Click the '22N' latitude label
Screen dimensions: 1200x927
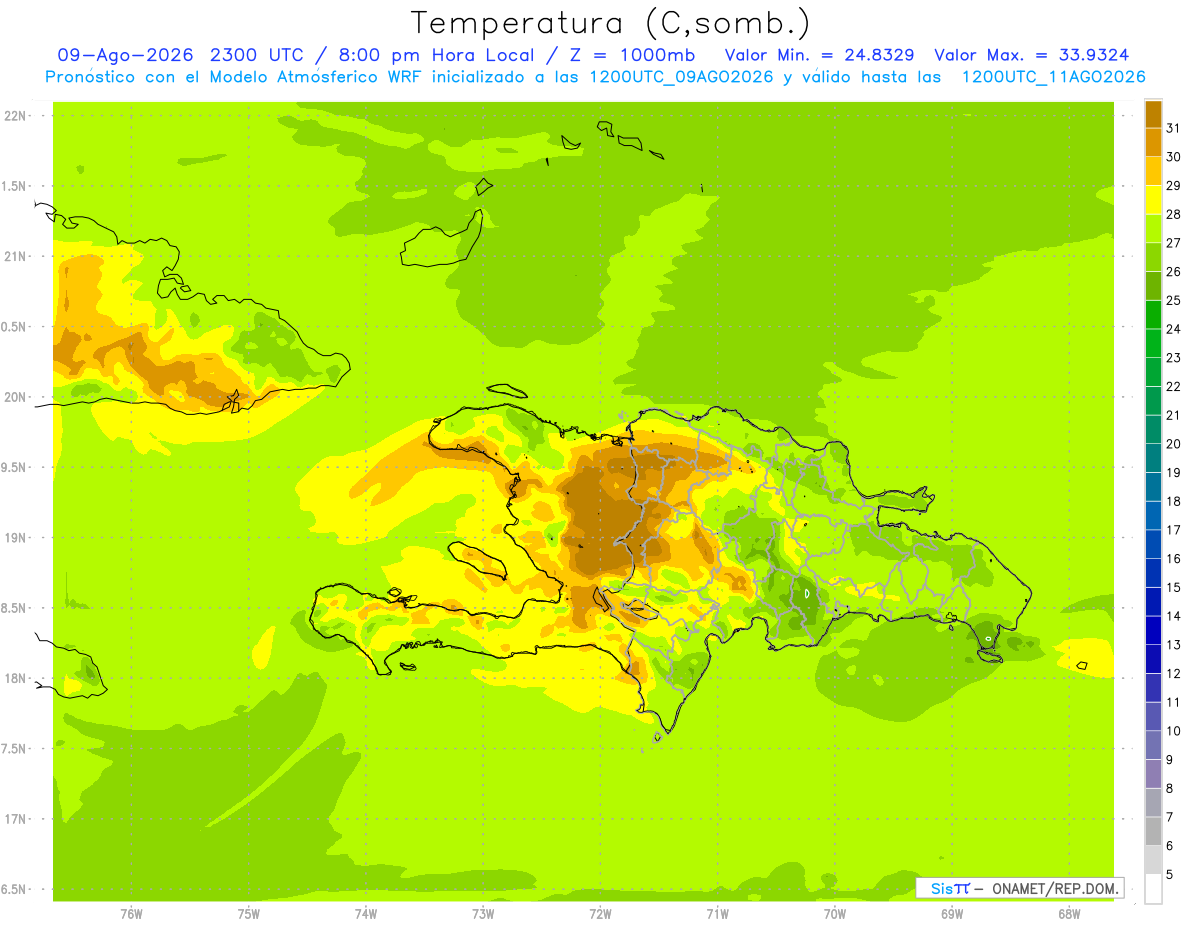click(15, 115)
